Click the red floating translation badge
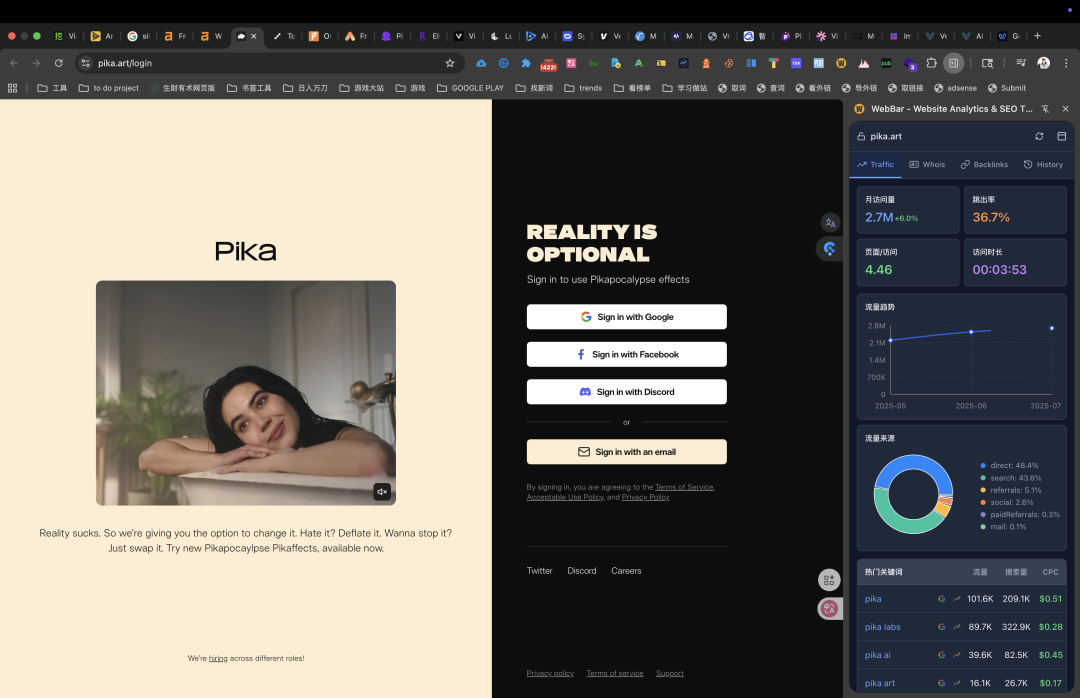The height and width of the screenshot is (698, 1080). click(829, 608)
